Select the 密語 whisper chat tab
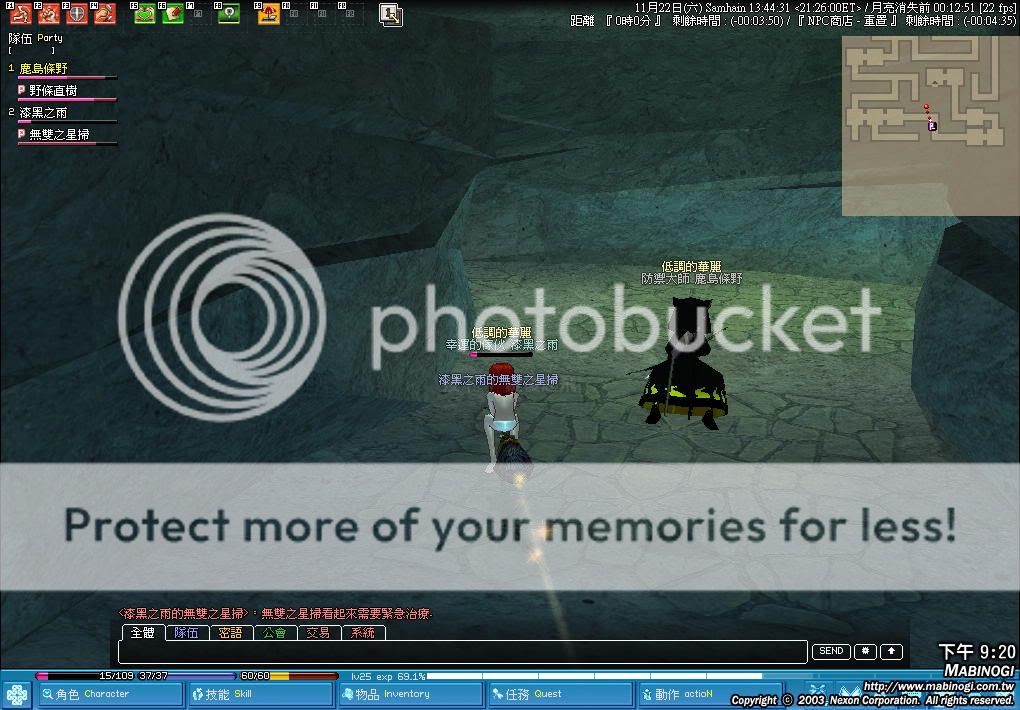This screenshot has height=710, width=1020. click(x=230, y=632)
